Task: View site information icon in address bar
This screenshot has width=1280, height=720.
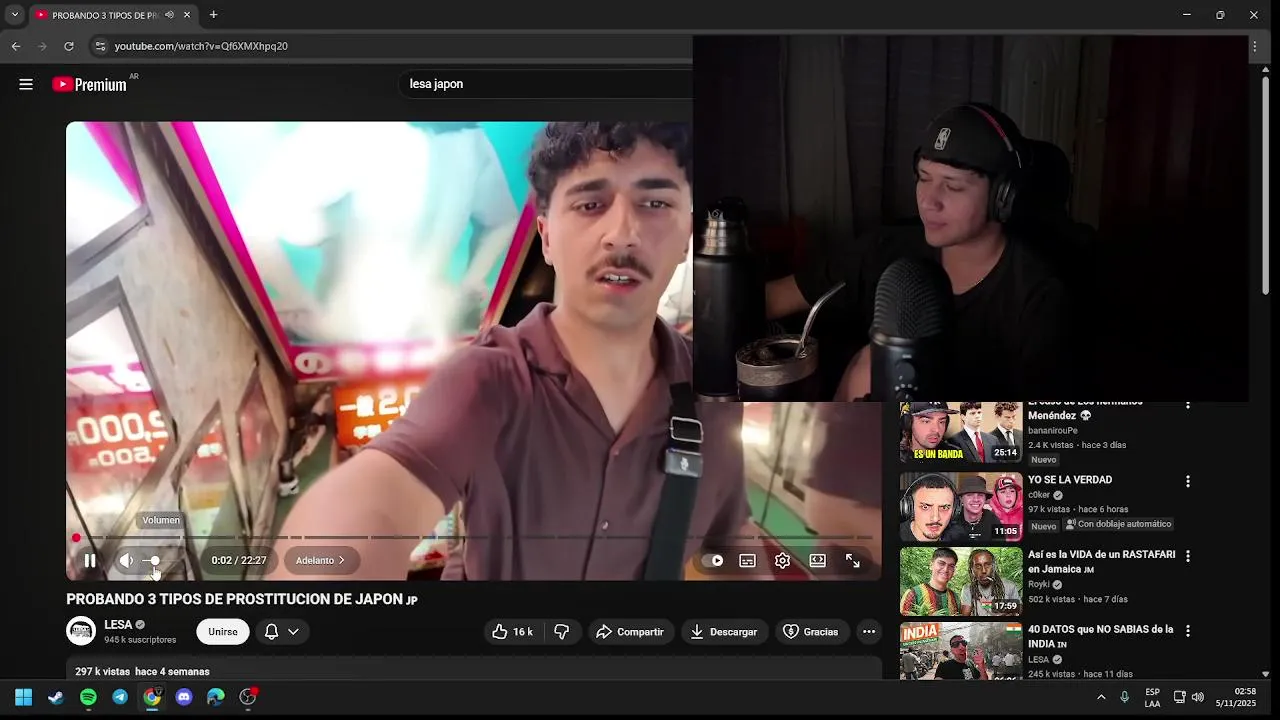Action: click(100, 46)
